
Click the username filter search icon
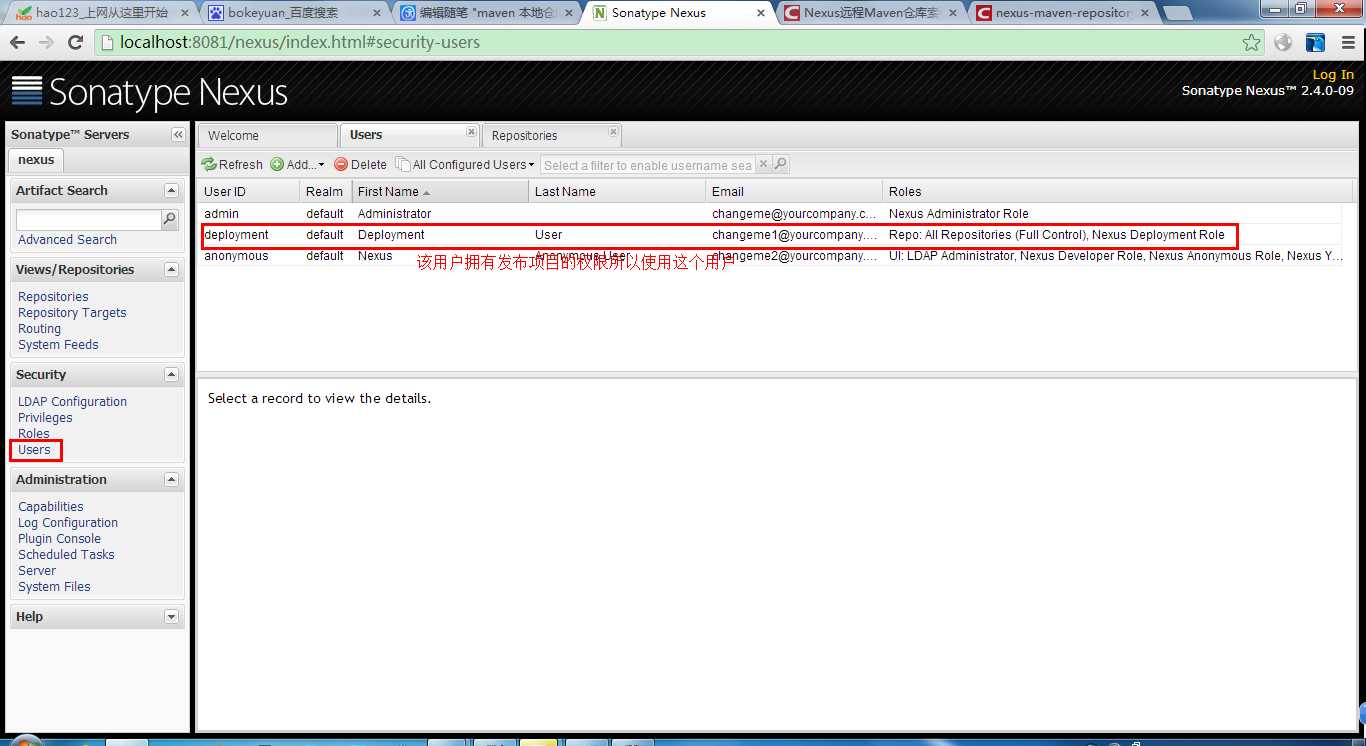tap(780, 164)
